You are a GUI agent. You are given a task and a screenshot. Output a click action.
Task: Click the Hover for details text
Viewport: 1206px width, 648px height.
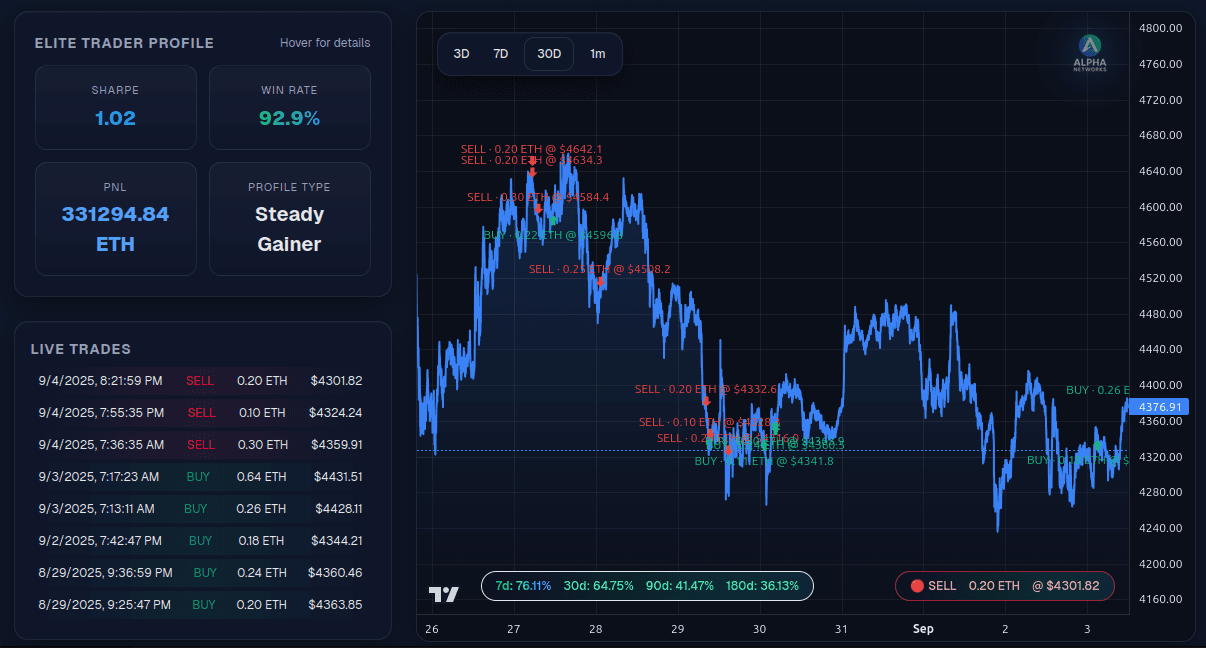pyautogui.click(x=325, y=43)
